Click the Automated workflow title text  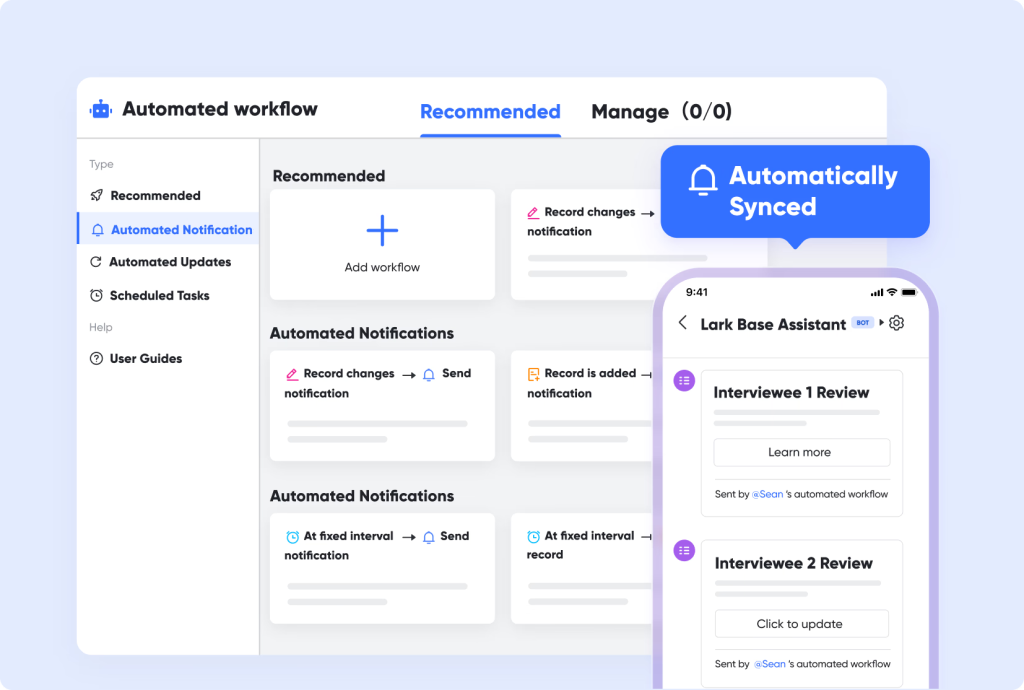point(220,108)
